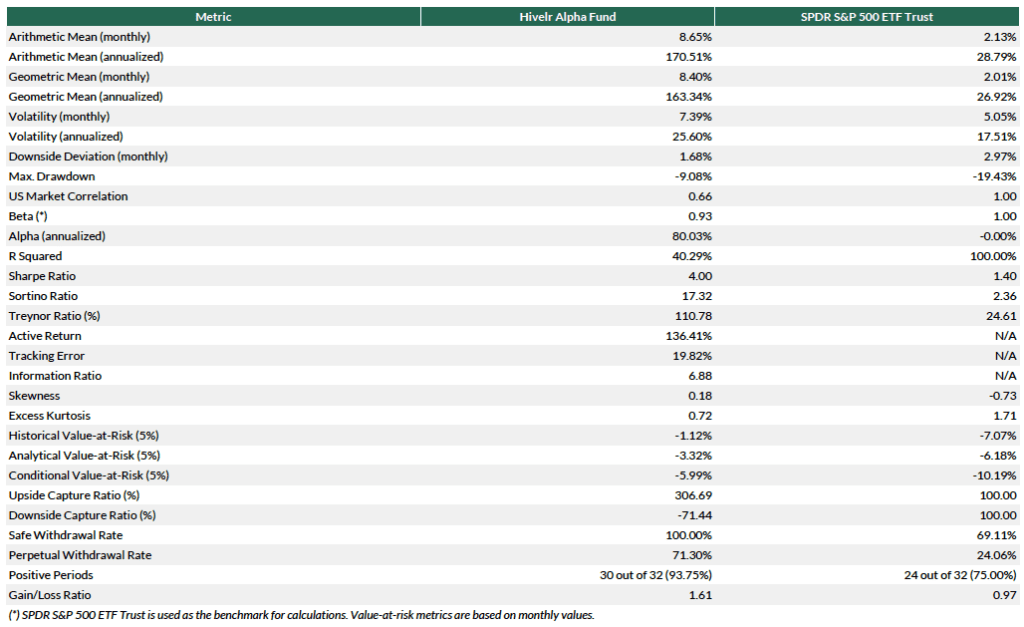Click the 40.29% R Squared value

coord(692,256)
